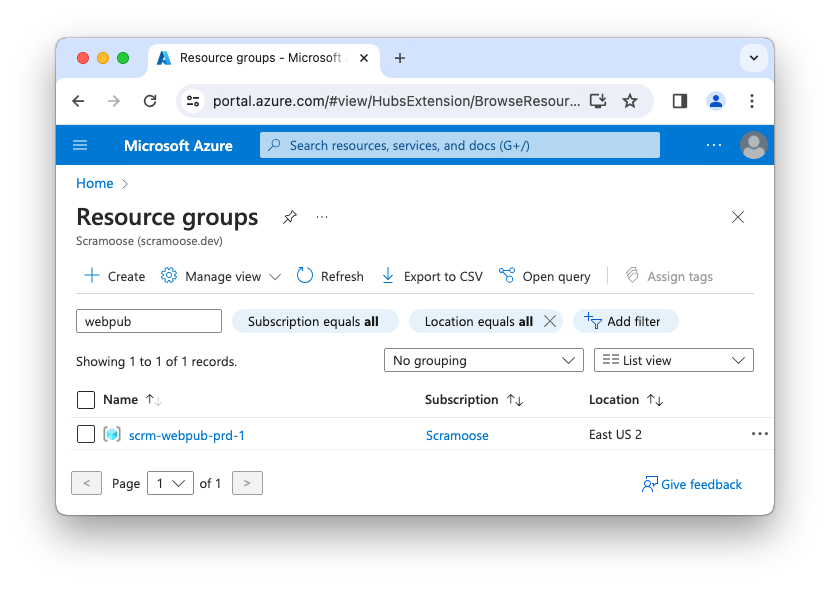Screen dimensions: 830x589
Task: Click the resource group cube icon
Action: tap(112, 434)
